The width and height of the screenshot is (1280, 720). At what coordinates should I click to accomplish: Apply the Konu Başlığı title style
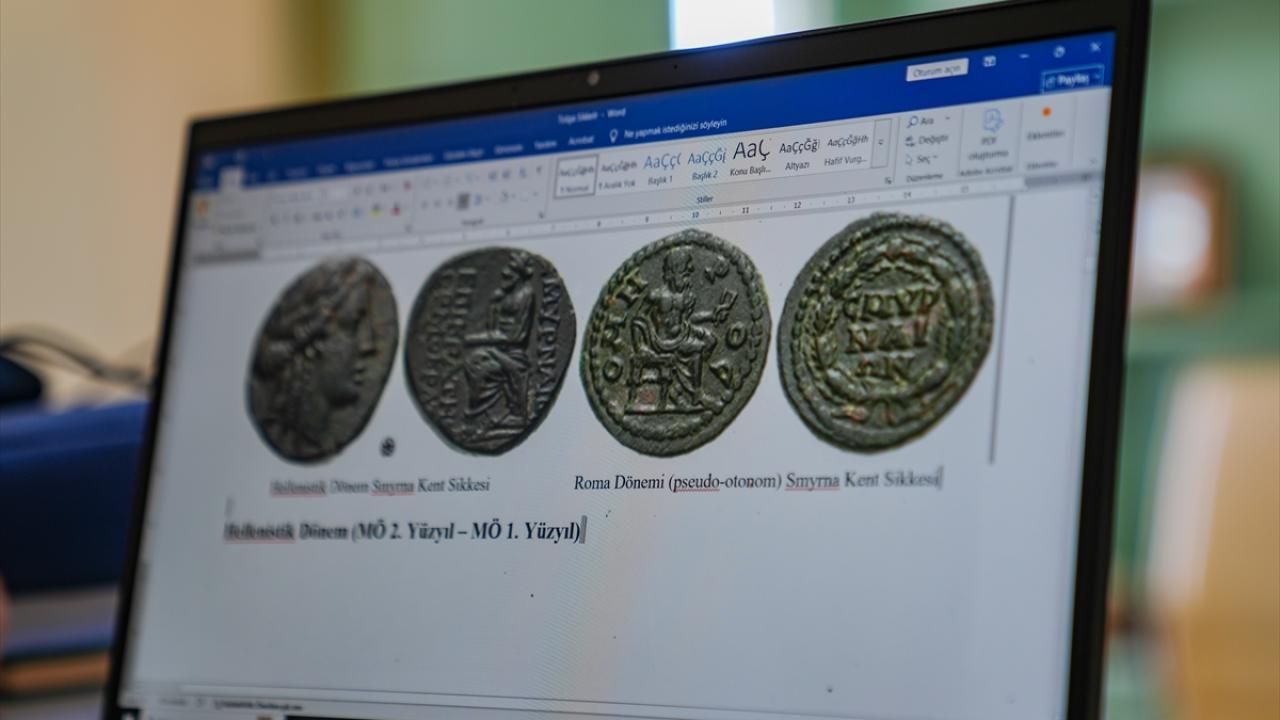coord(751,158)
